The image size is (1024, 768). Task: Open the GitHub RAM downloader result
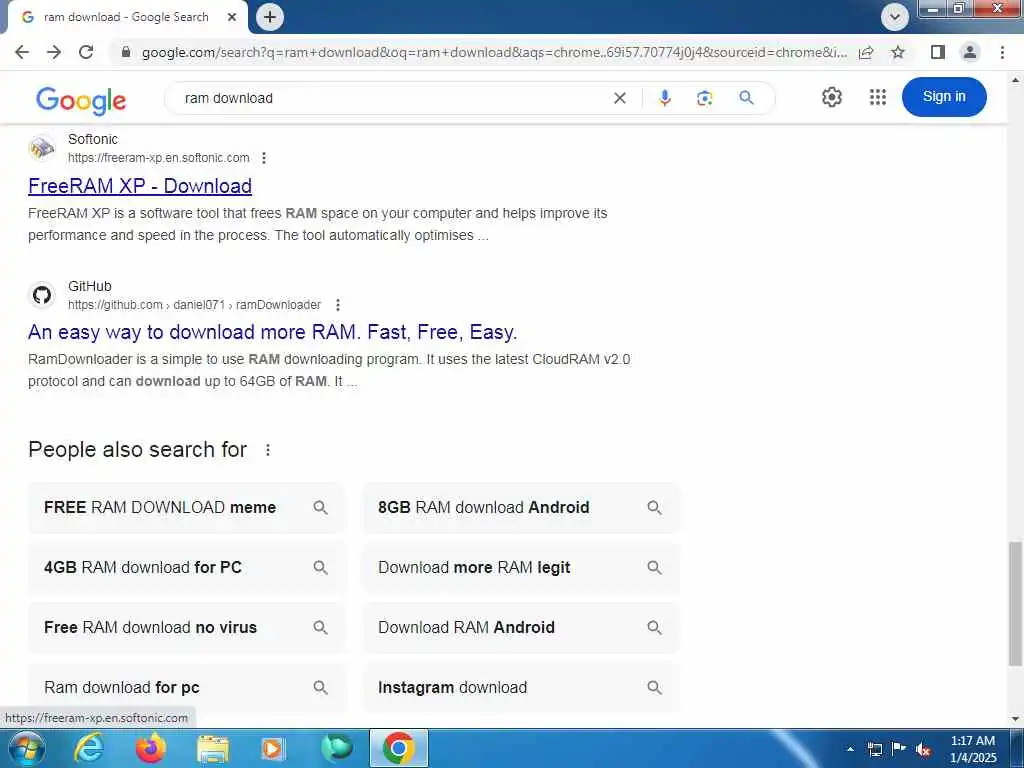coord(272,332)
